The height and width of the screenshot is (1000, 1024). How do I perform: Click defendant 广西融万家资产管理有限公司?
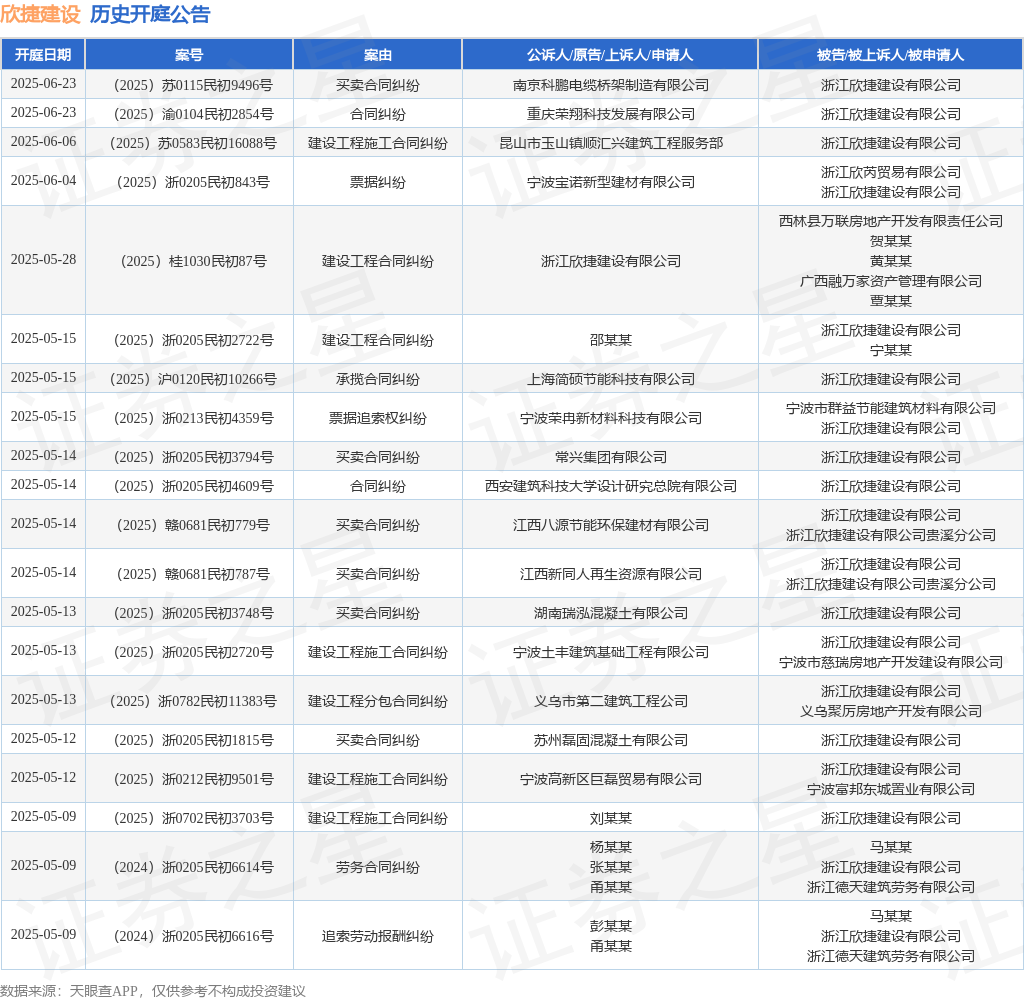[891, 281]
